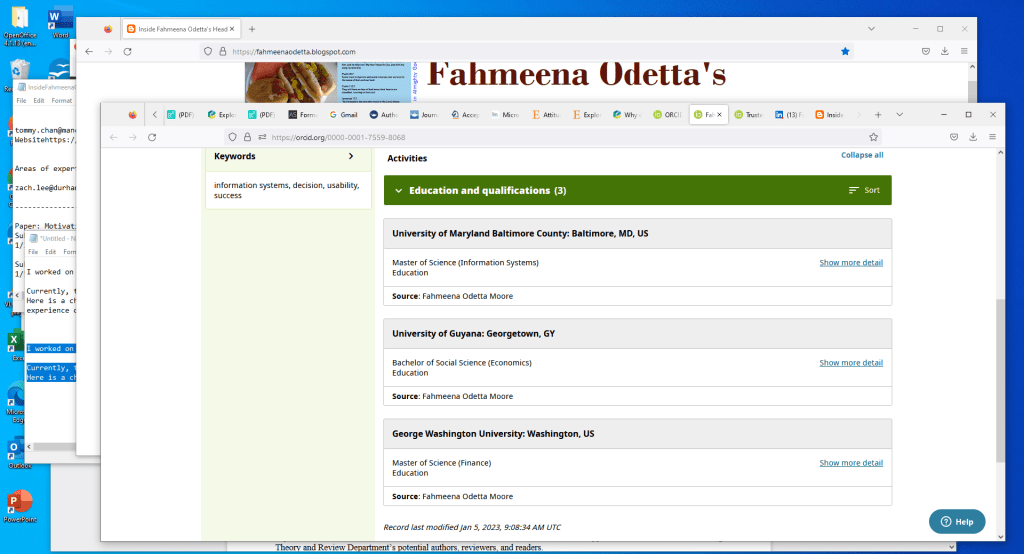Go back in the ORCID browser window
Image resolution: width=1024 pixels, height=554 pixels.
114,137
